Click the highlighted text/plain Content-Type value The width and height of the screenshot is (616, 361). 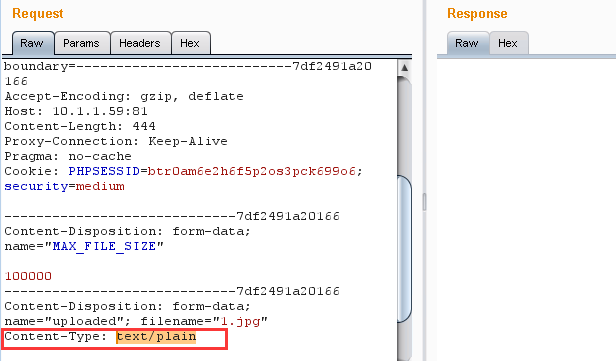click(156, 337)
